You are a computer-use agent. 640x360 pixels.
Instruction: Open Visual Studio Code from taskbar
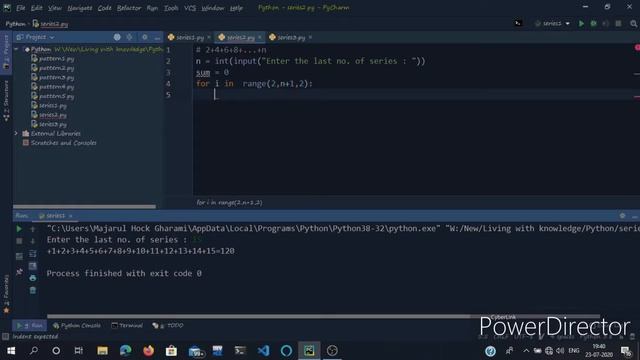pos(263,351)
